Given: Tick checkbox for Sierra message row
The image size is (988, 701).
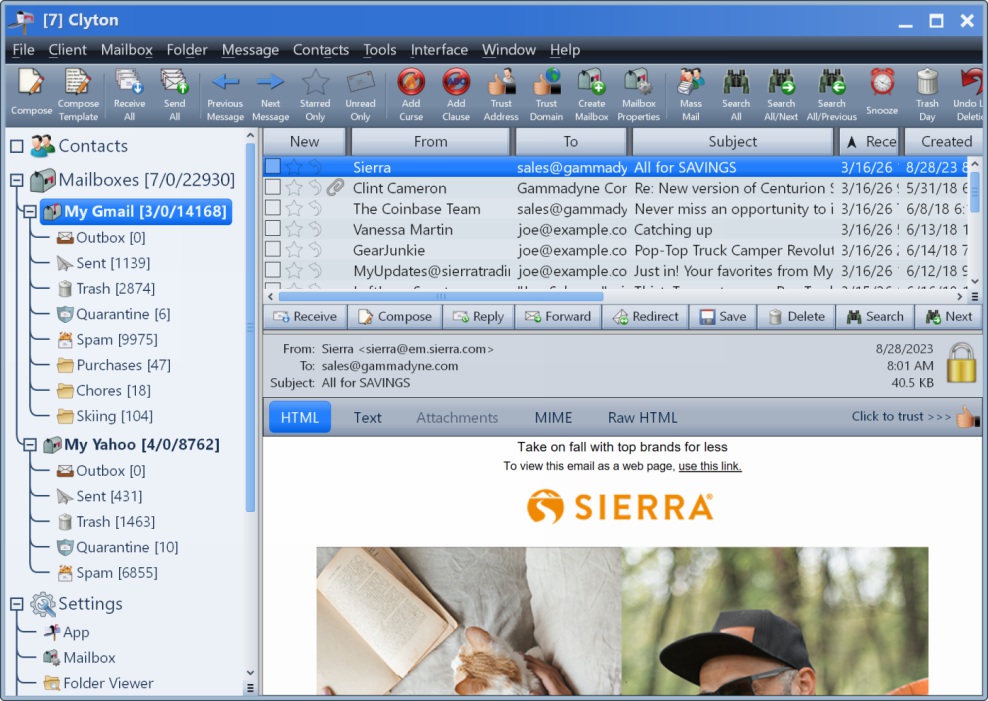Looking at the screenshot, I should click(272, 166).
